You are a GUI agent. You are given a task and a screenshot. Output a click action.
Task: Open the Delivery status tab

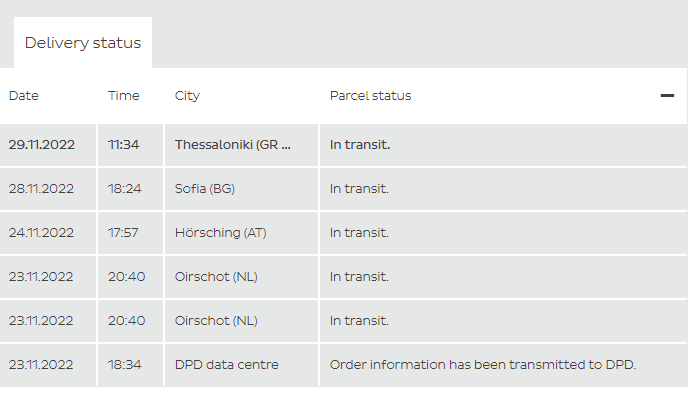83,42
